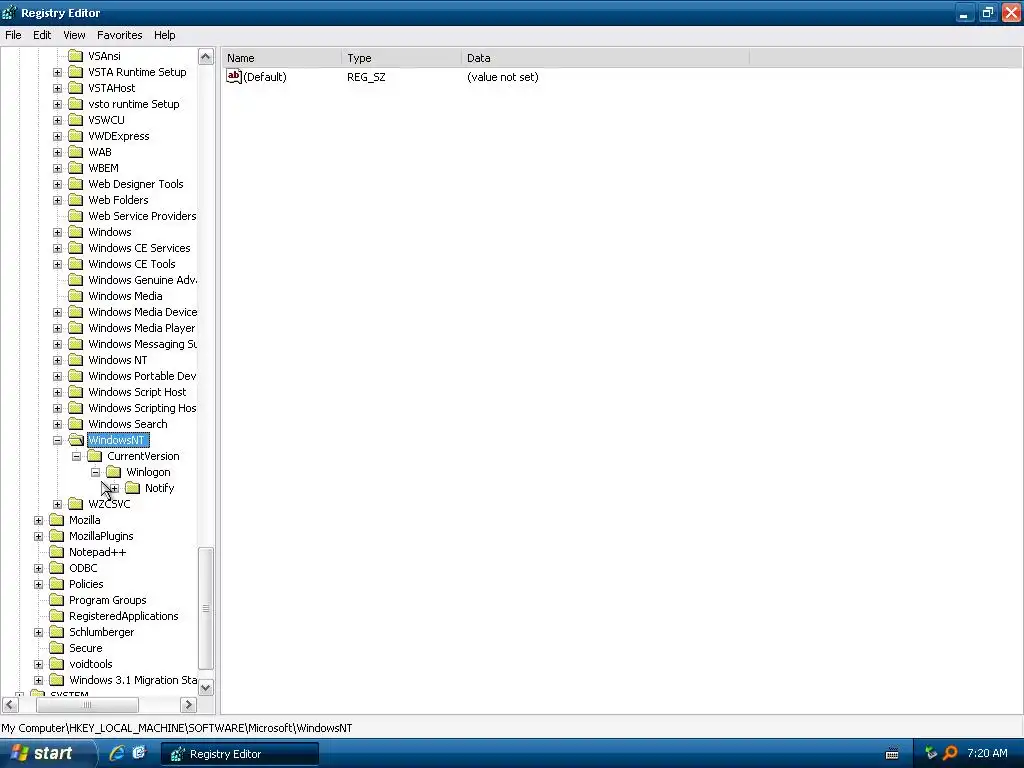Expand the Windows NT key
This screenshot has height=768, width=1024.
(x=57, y=360)
